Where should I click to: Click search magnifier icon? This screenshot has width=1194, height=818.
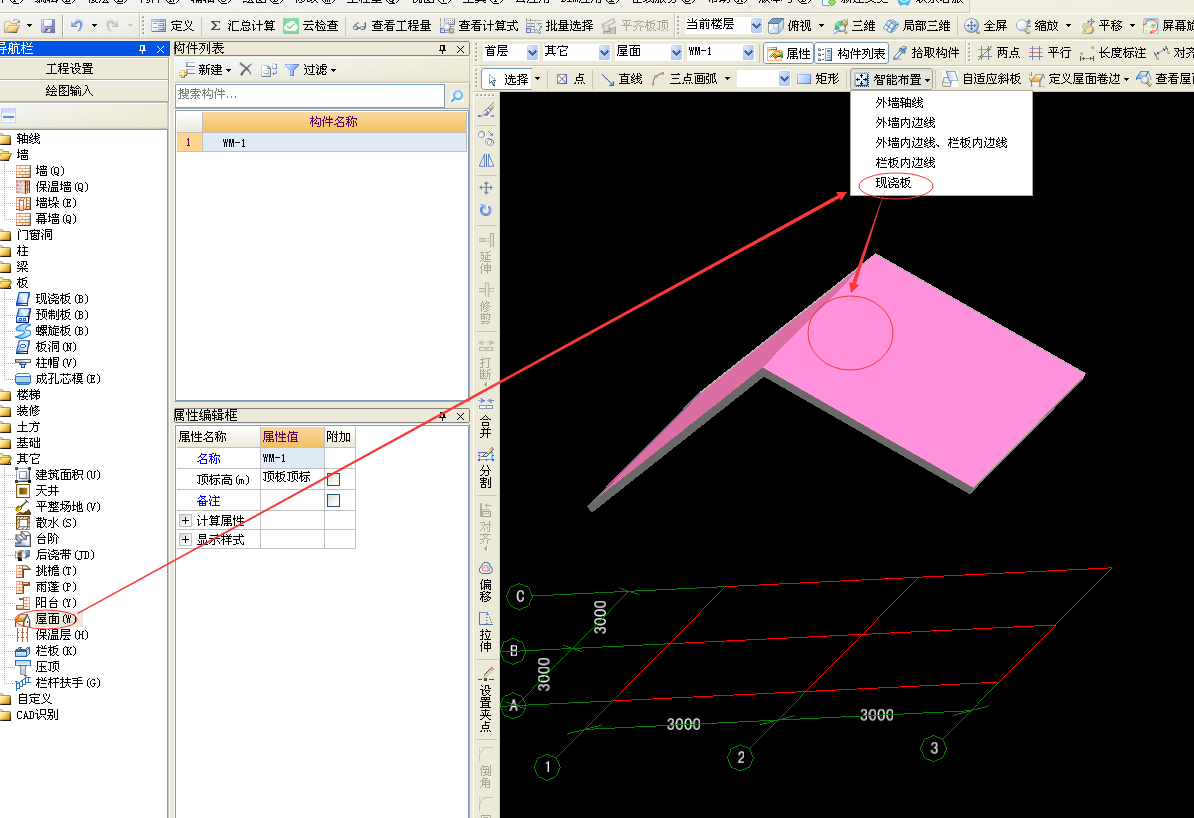pos(457,96)
